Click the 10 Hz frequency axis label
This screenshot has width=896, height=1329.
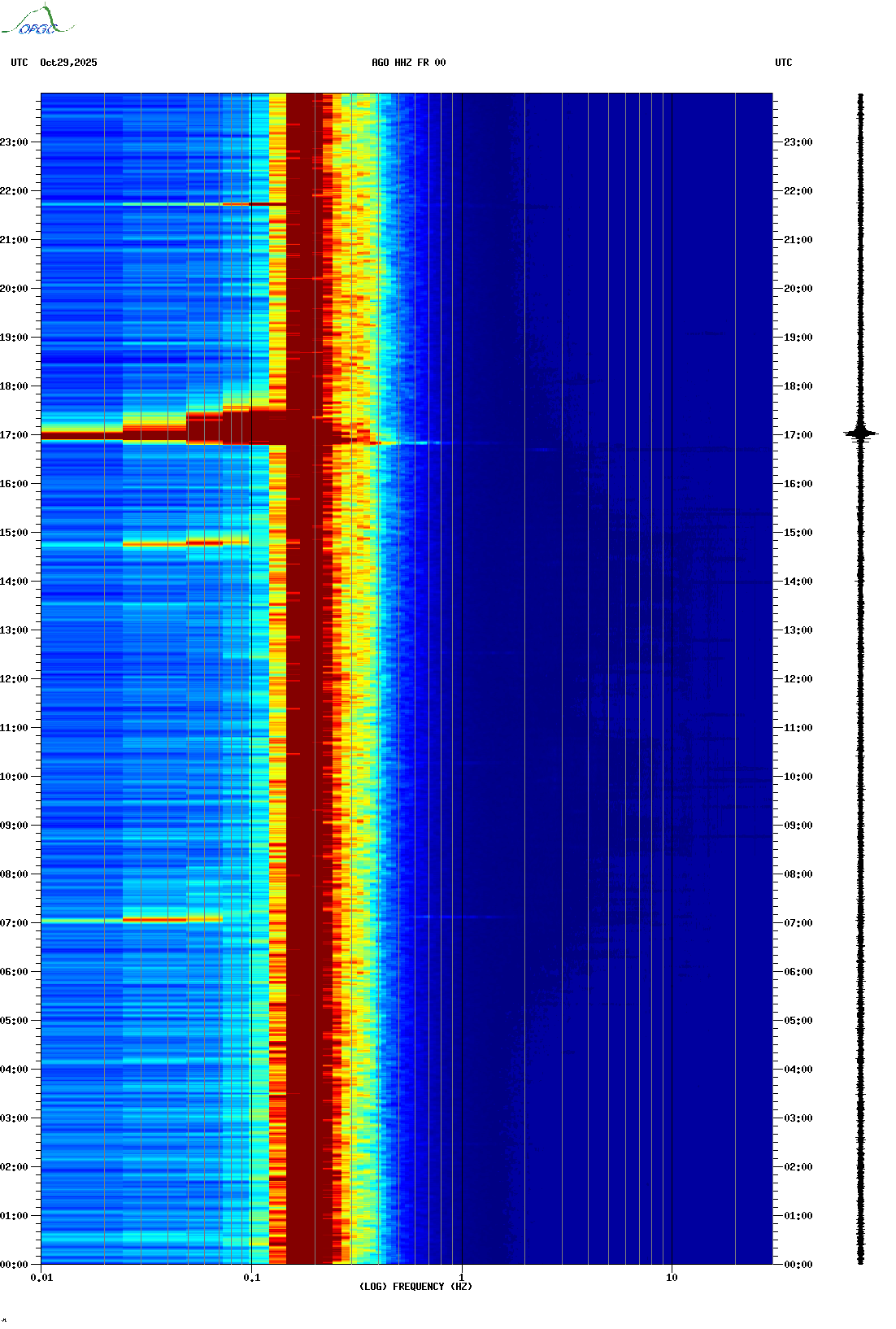(x=672, y=1278)
